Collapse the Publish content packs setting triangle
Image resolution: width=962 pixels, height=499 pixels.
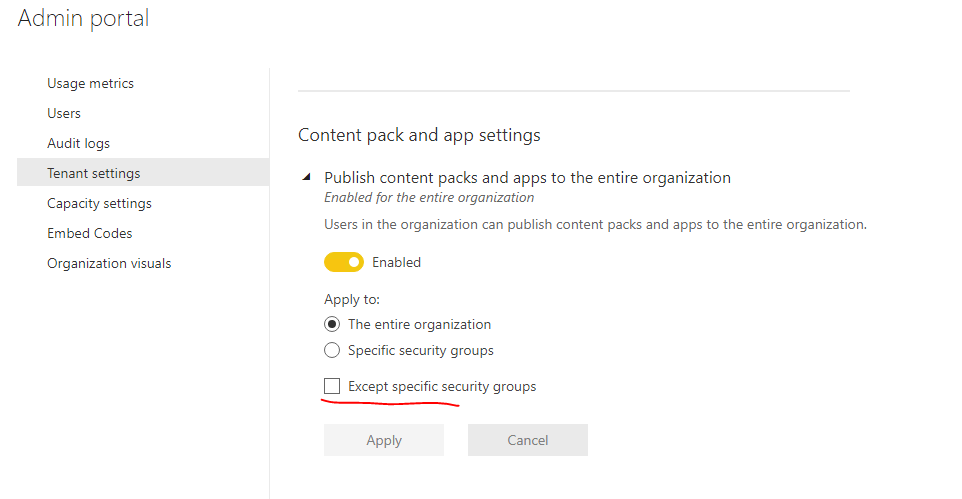coord(307,177)
